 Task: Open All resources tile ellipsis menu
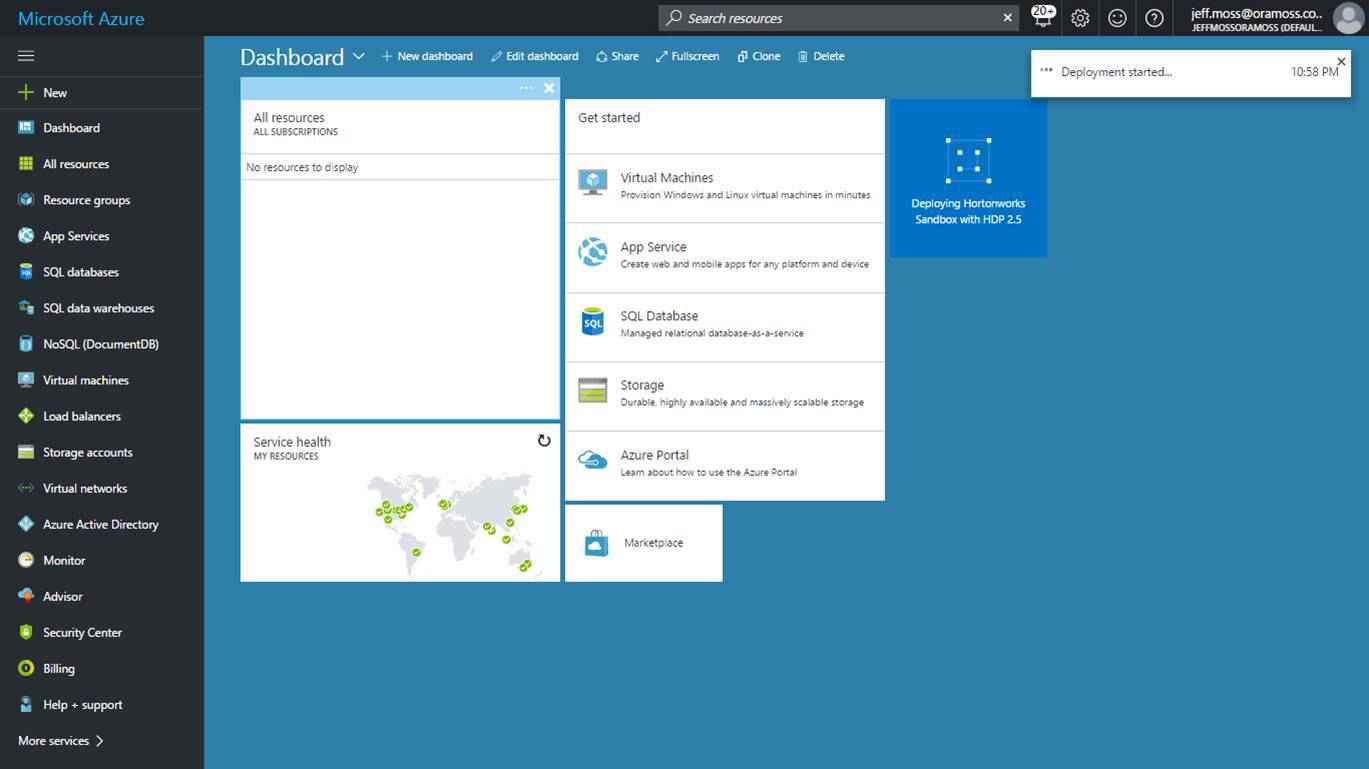(x=526, y=88)
